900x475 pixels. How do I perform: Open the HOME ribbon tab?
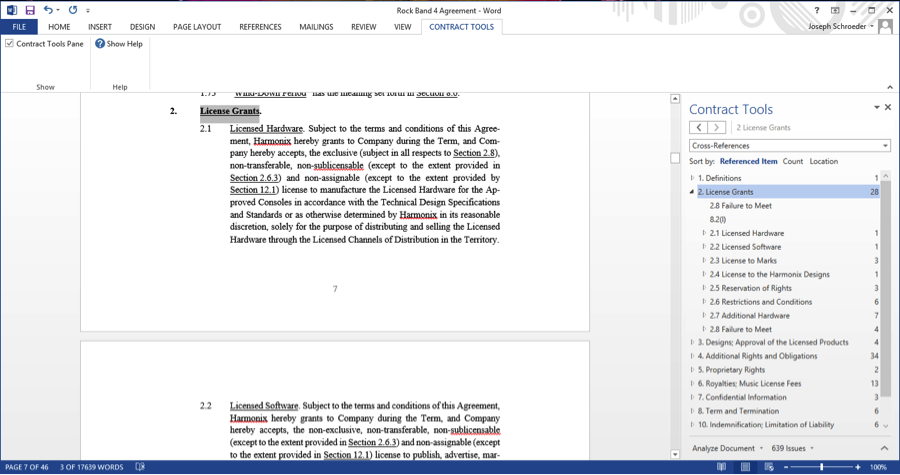click(59, 27)
